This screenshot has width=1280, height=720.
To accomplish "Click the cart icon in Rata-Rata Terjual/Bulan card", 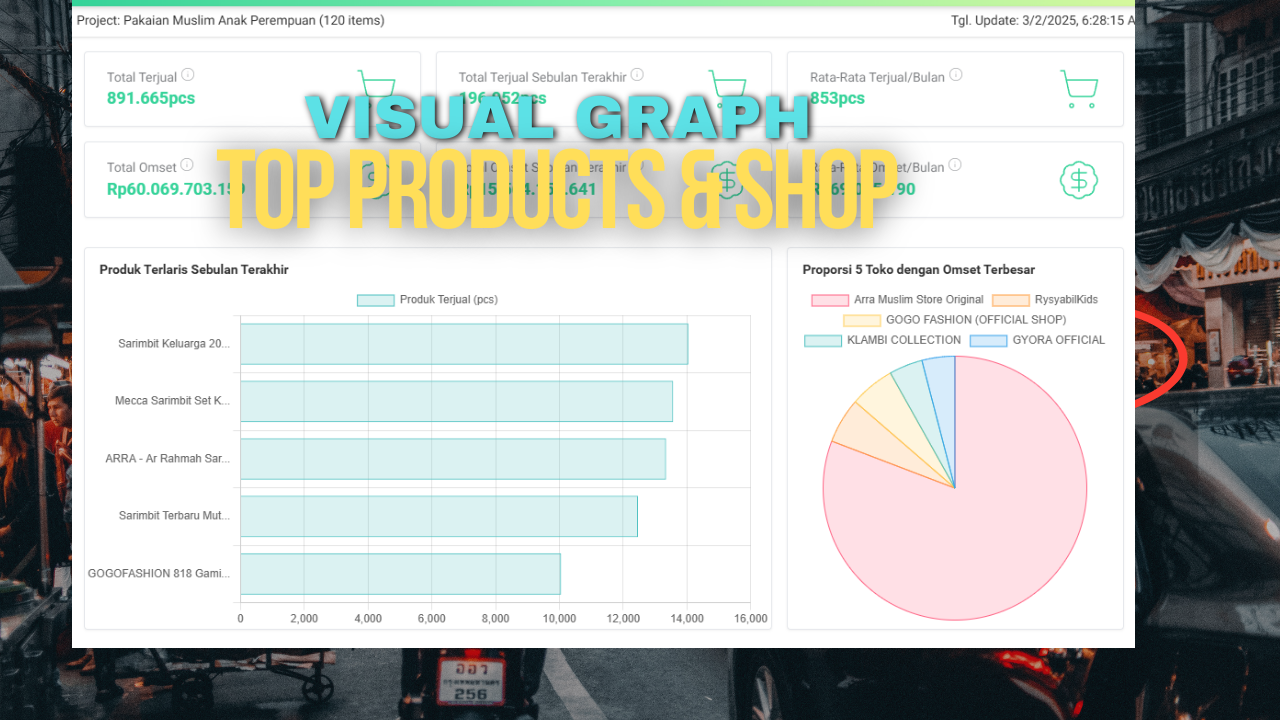I will [1079, 88].
